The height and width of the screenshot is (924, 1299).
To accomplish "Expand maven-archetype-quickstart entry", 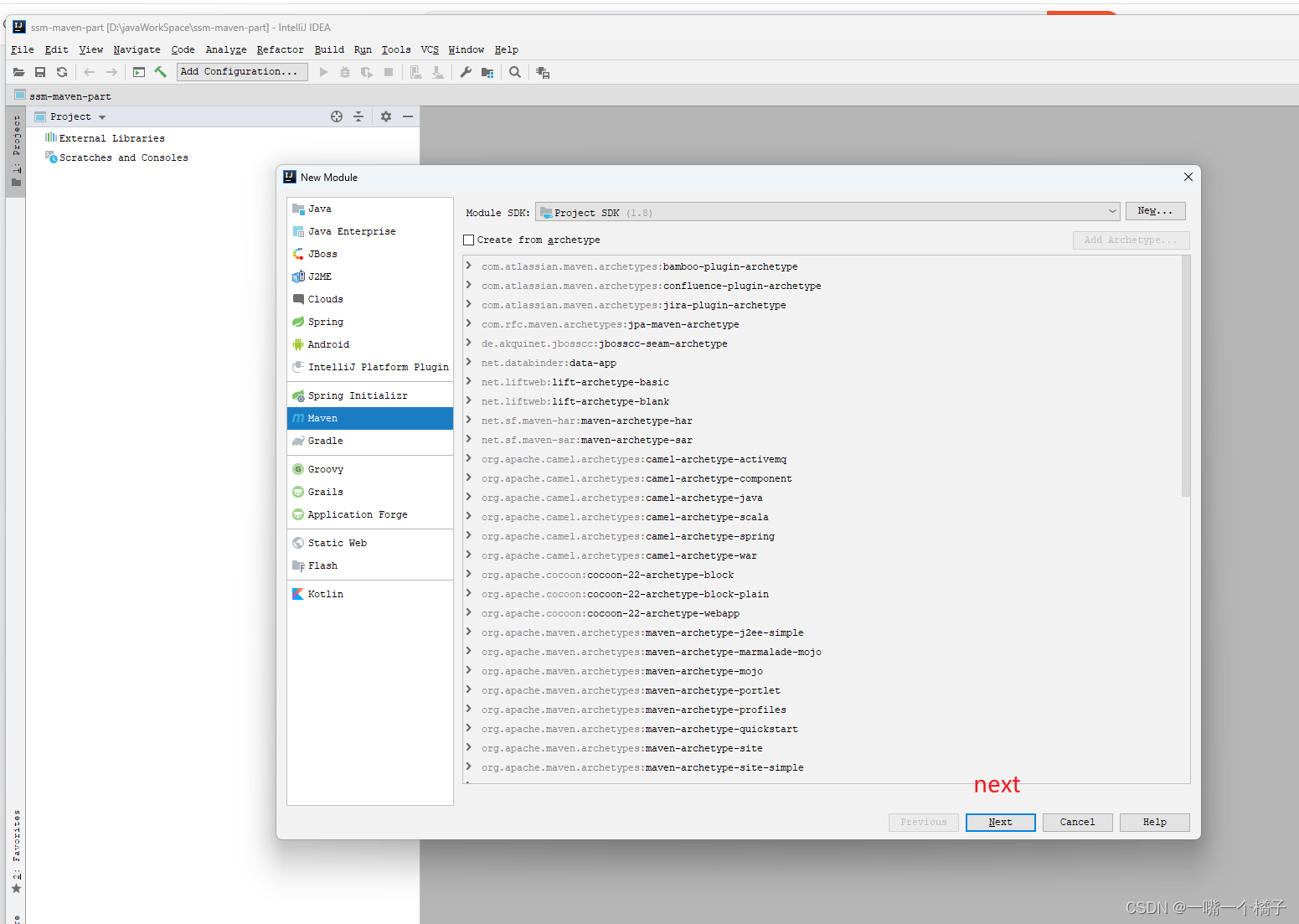I will click(x=469, y=728).
